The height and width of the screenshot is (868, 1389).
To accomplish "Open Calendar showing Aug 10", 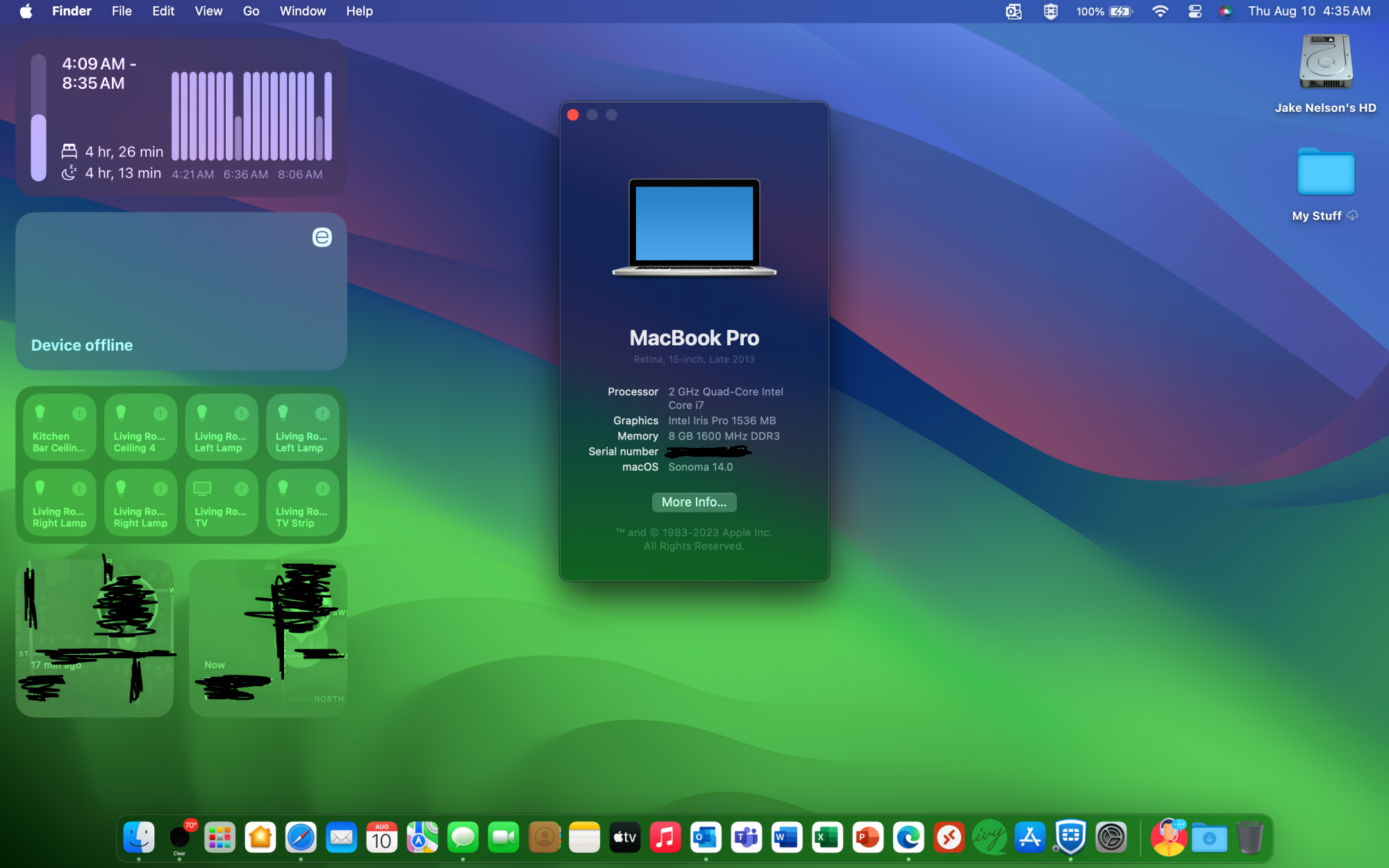I will tap(382, 837).
